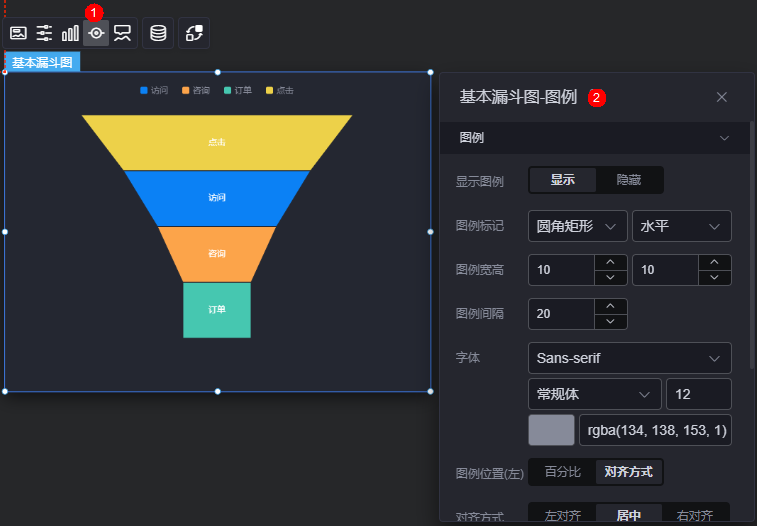Click the legend height input field
Image resolution: width=757 pixels, height=526 pixels.
[x=665, y=270]
